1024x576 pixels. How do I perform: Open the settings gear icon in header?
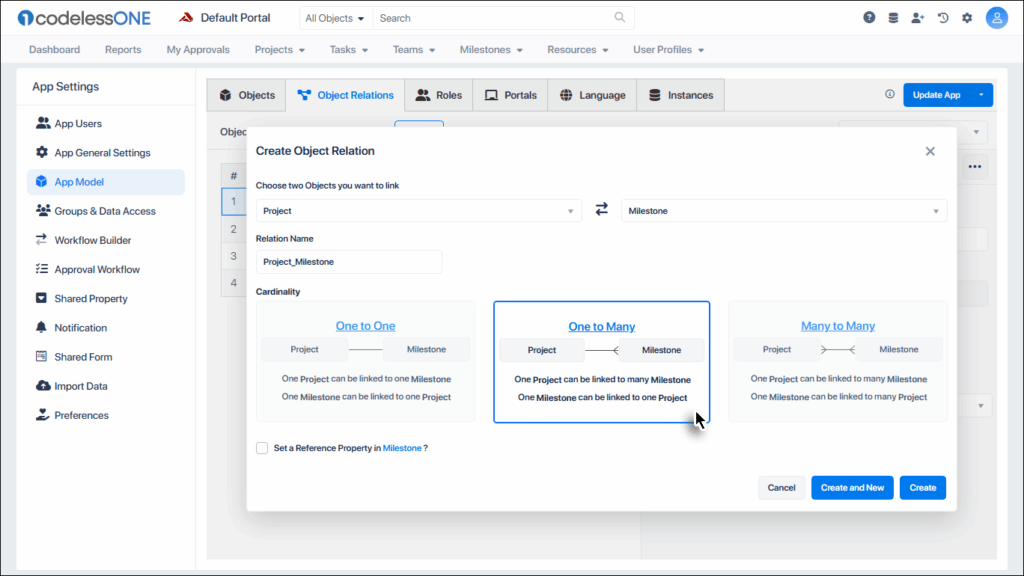pos(967,18)
